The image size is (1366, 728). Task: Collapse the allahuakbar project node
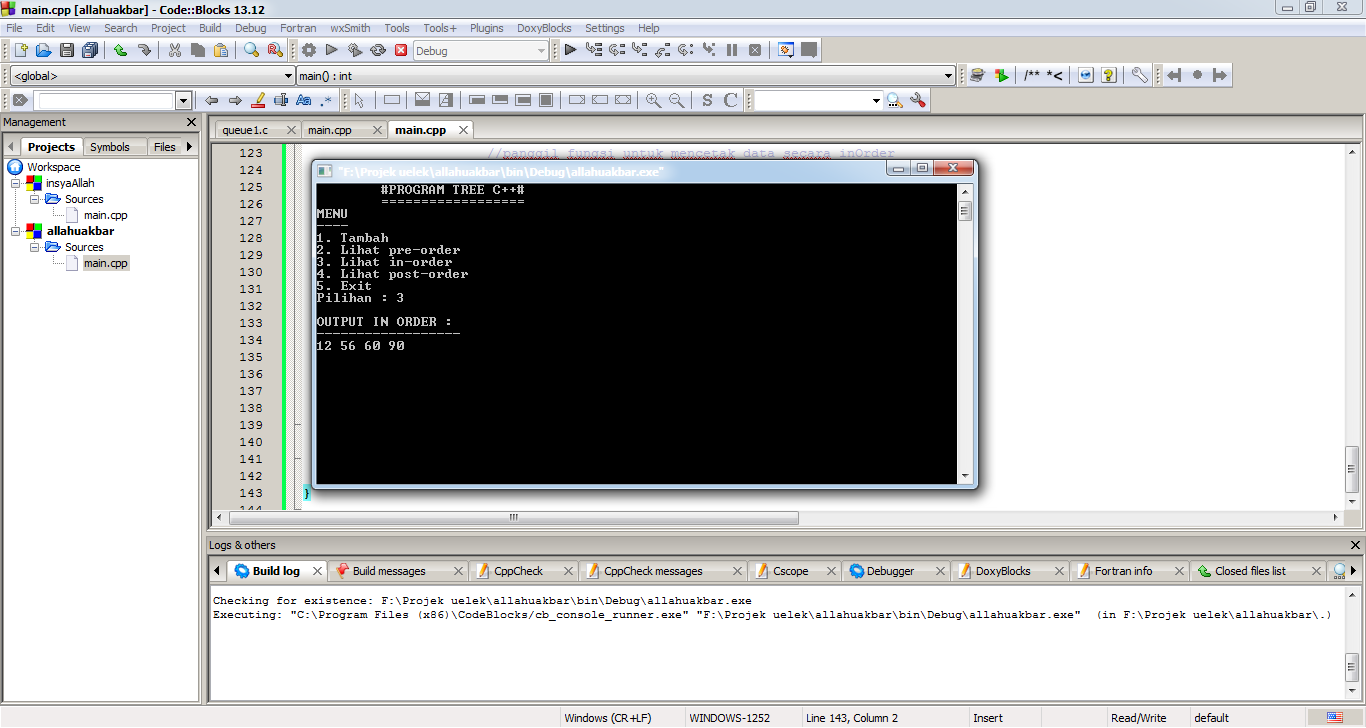tap(16, 231)
